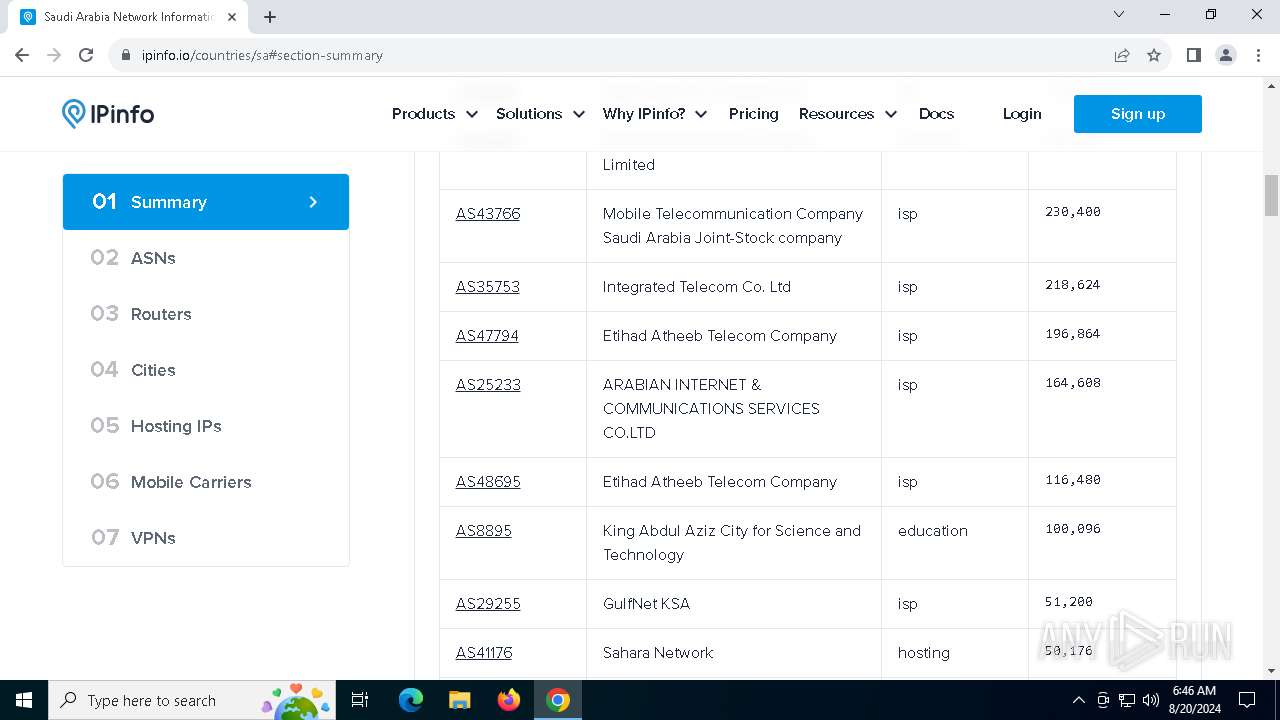
Task: Share this page icon in address bar
Action: [1122, 55]
